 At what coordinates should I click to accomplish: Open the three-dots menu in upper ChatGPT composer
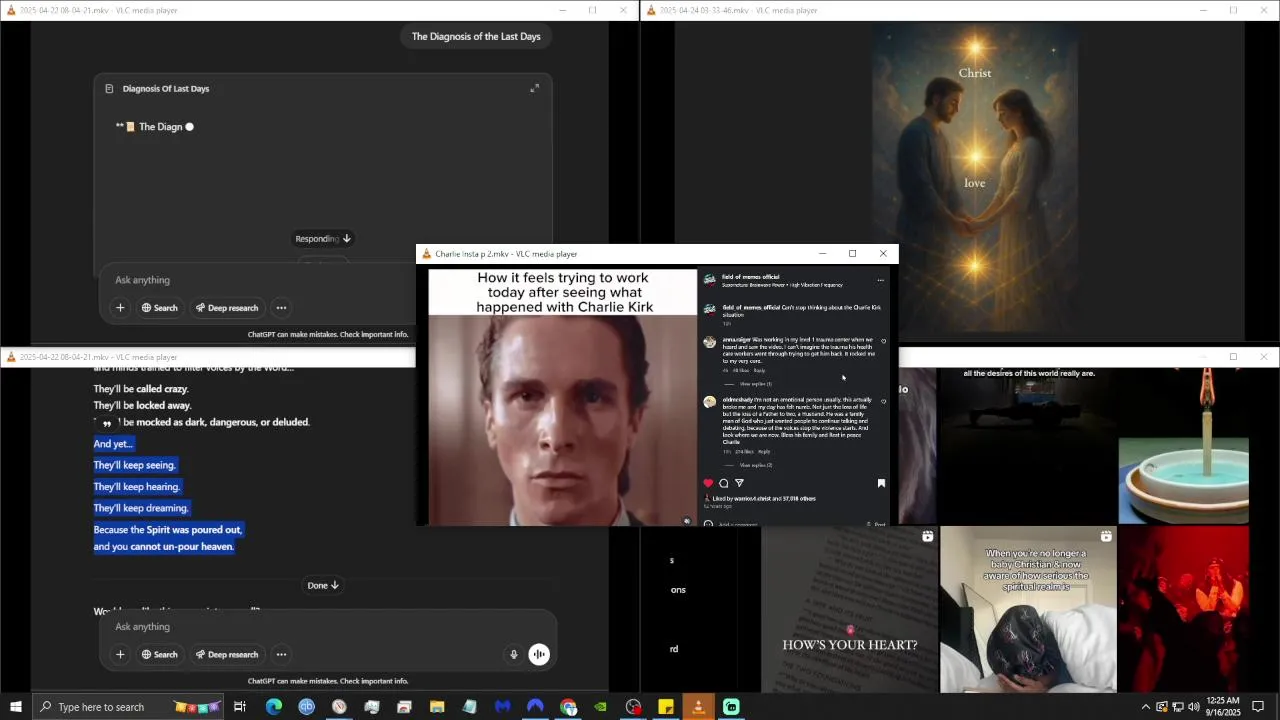281,308
